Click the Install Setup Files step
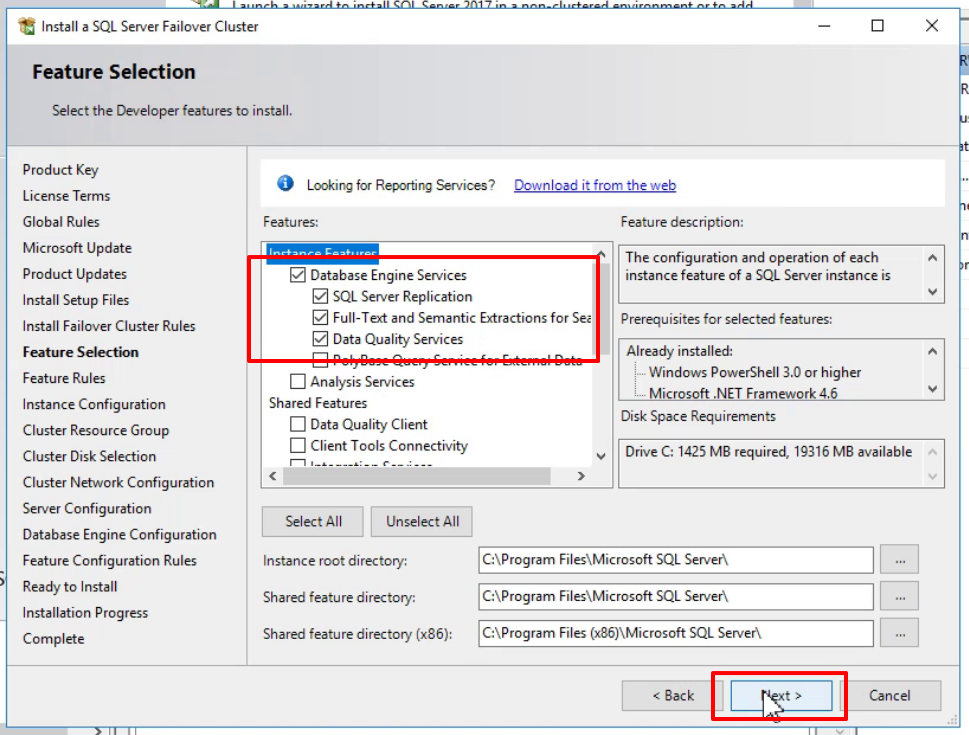The height and width of the screenshot is (735, 969). [x=76, y=300]
